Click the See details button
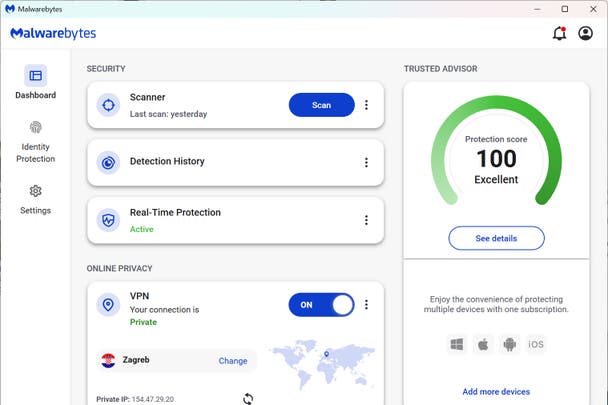The height and width of the screenshot is (405, 608). 496,238
